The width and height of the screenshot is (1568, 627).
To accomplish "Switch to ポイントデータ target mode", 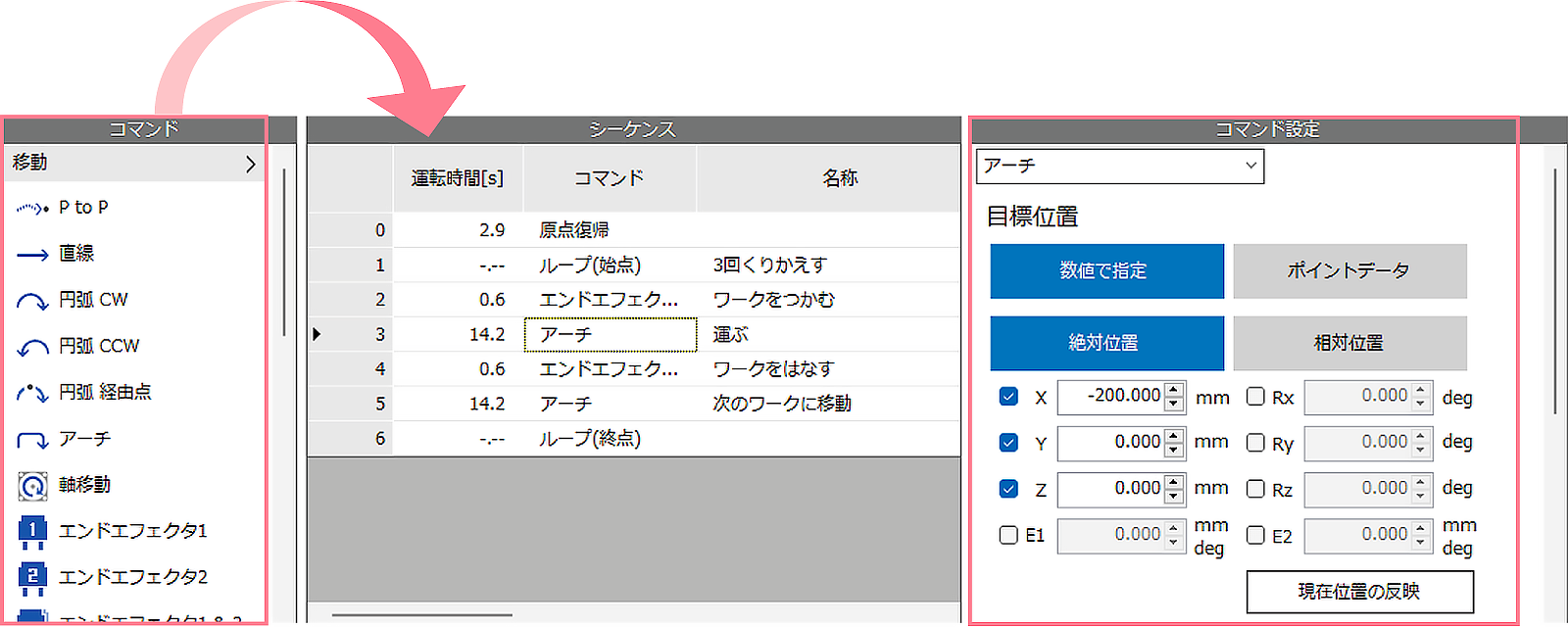I will point(1349,271).
